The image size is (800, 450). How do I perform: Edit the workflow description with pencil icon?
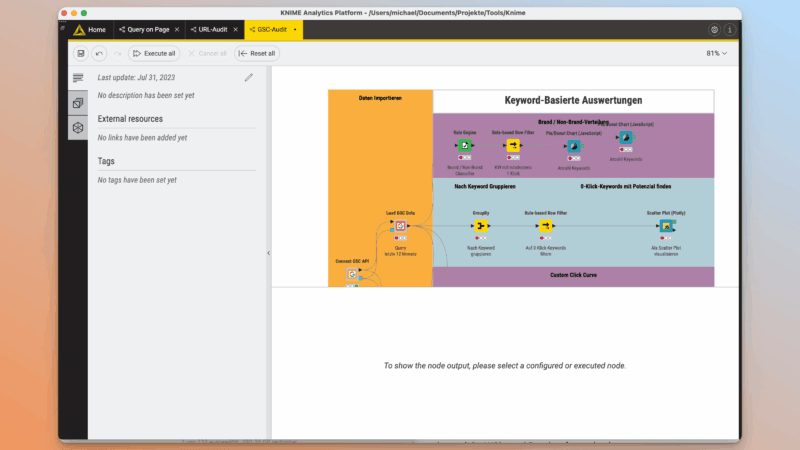(248, 78)
